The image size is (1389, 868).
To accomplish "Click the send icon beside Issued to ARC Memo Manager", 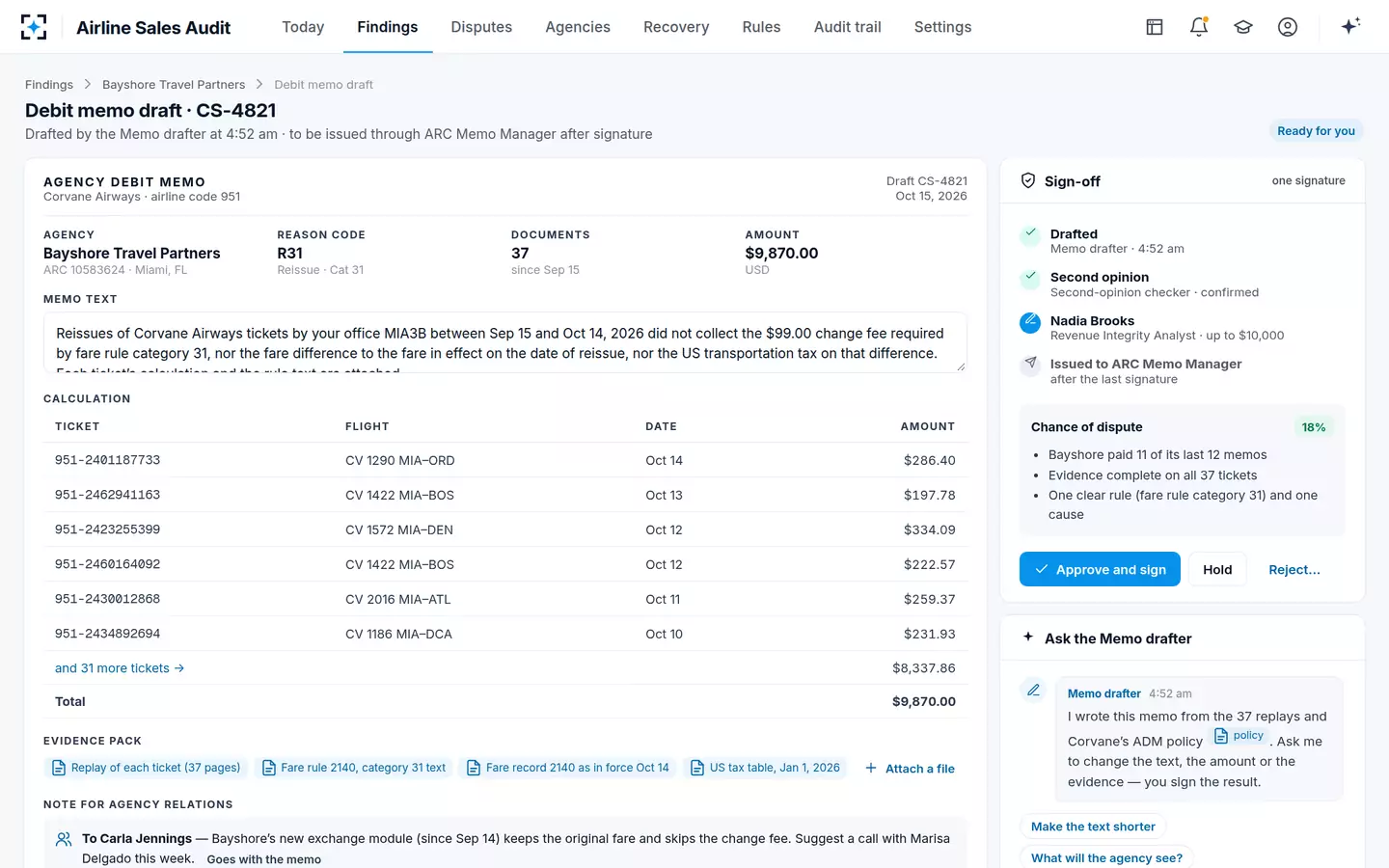I will coord(1030,365).
